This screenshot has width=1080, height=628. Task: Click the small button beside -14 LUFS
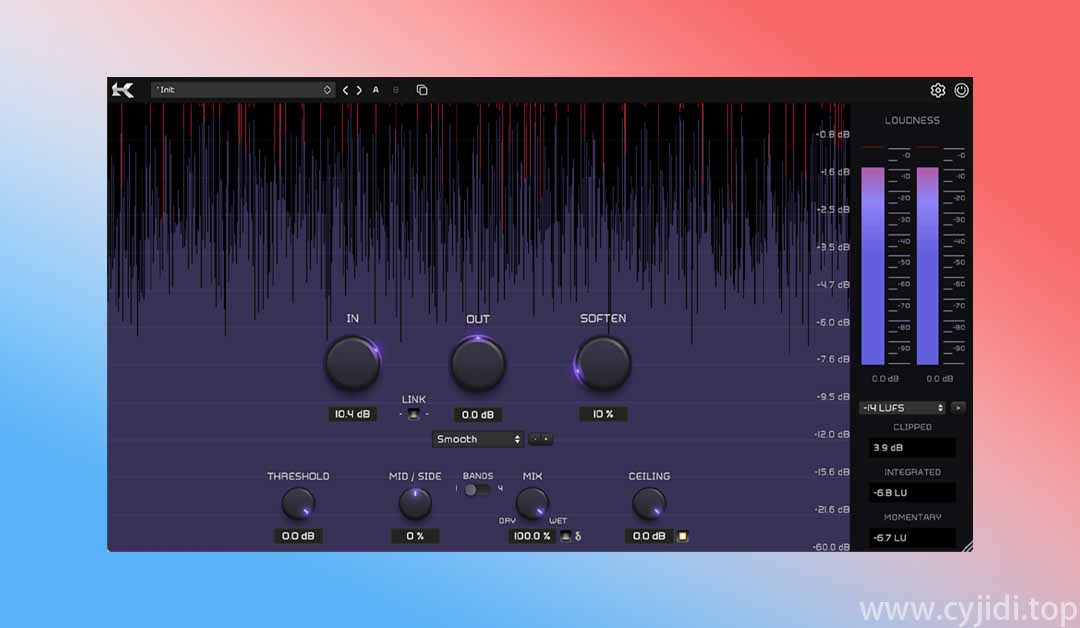958,408
